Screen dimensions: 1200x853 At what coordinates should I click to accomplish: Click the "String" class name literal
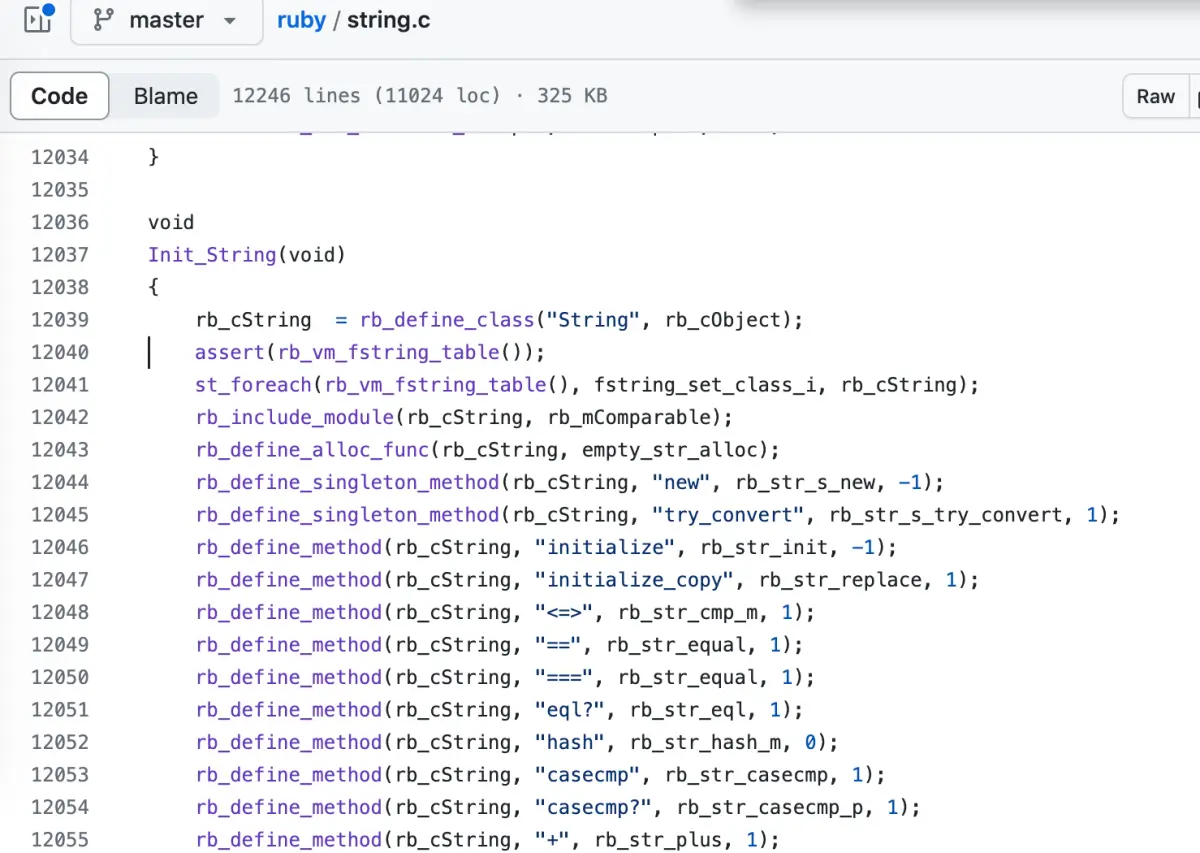pyautogui.click(x=592, y=320)
